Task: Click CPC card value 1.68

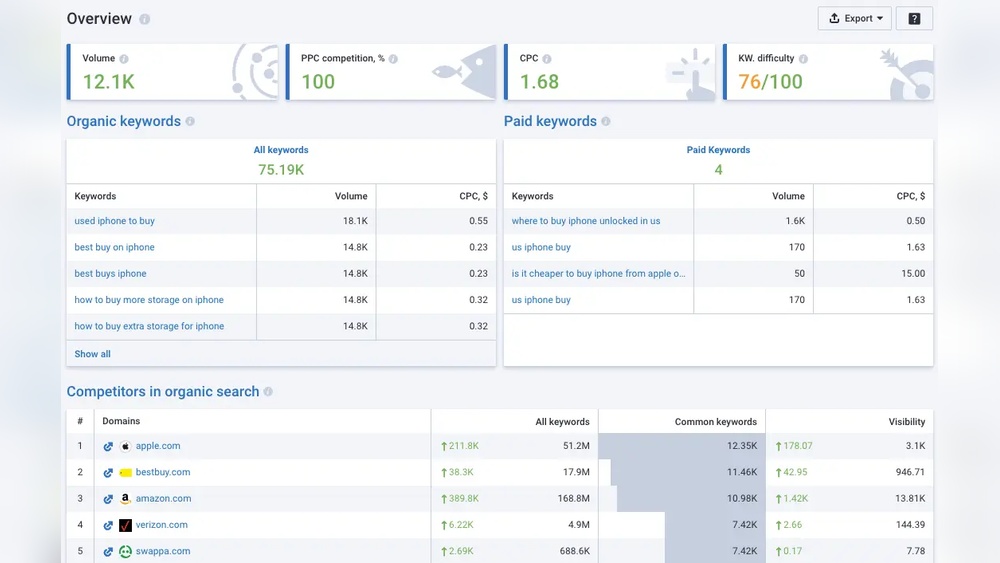Action: click(539, 82)
